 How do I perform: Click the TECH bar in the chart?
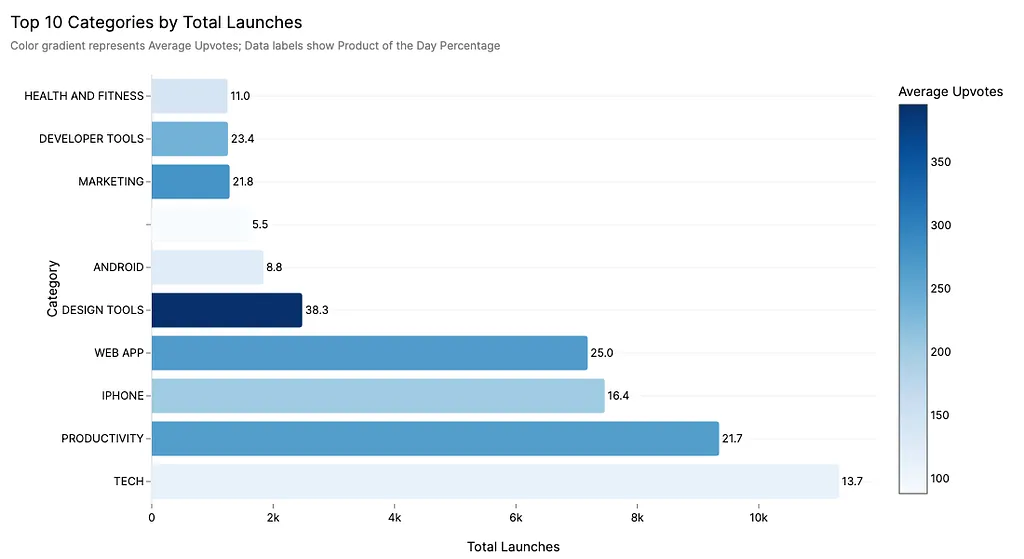(495, 481)
